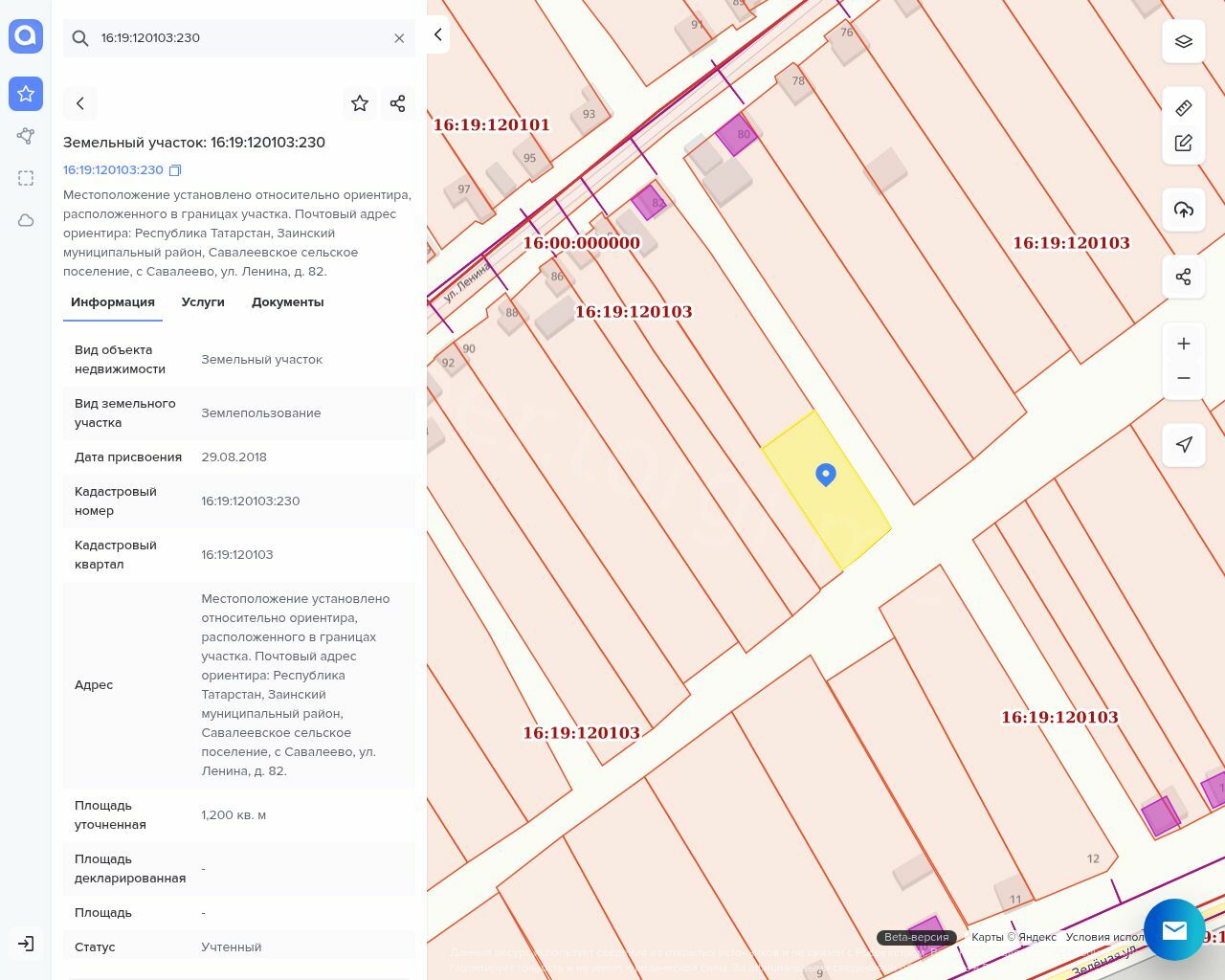Zoom out on the map

pos(1184,378)
